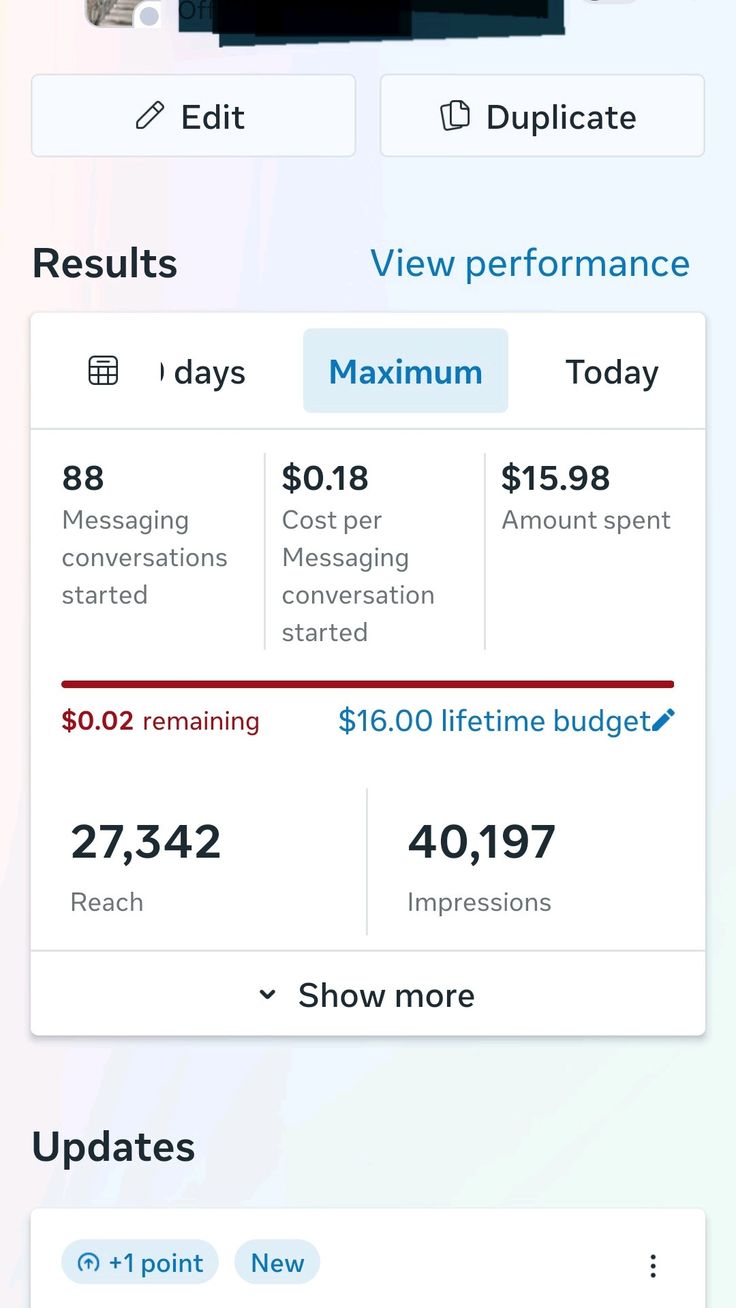736x1308 pixels.
Task: Open the calendar date range icon
Action: coord(103,371)
